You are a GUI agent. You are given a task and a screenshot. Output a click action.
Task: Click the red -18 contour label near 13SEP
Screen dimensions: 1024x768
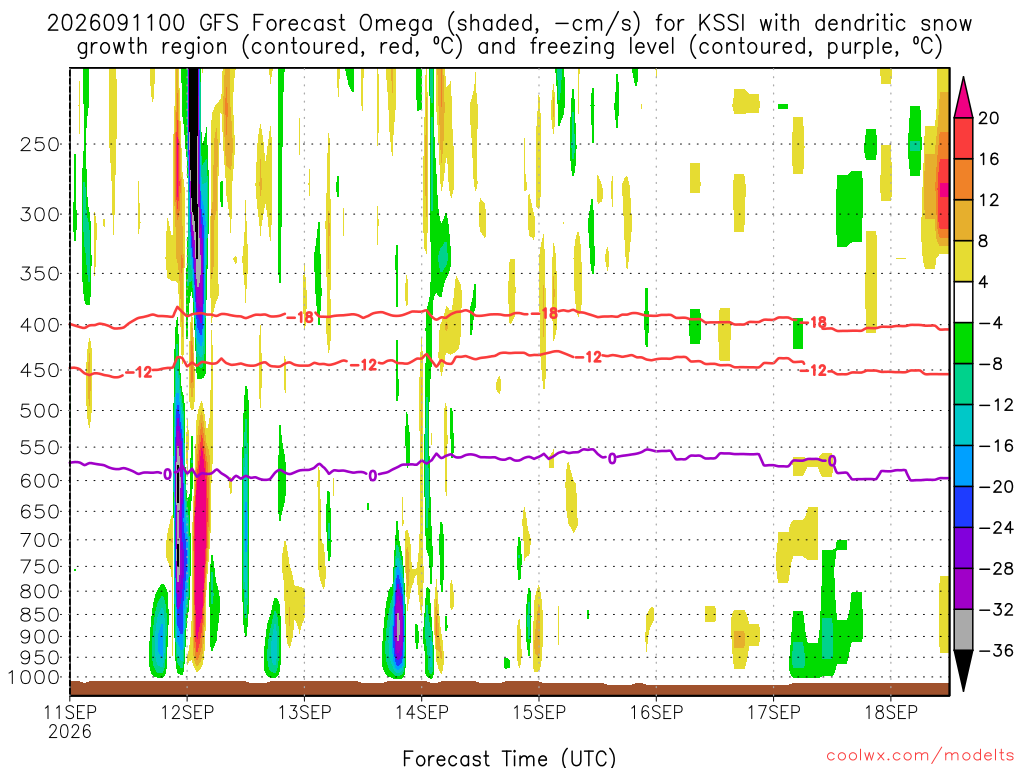(x=300, y=318)
